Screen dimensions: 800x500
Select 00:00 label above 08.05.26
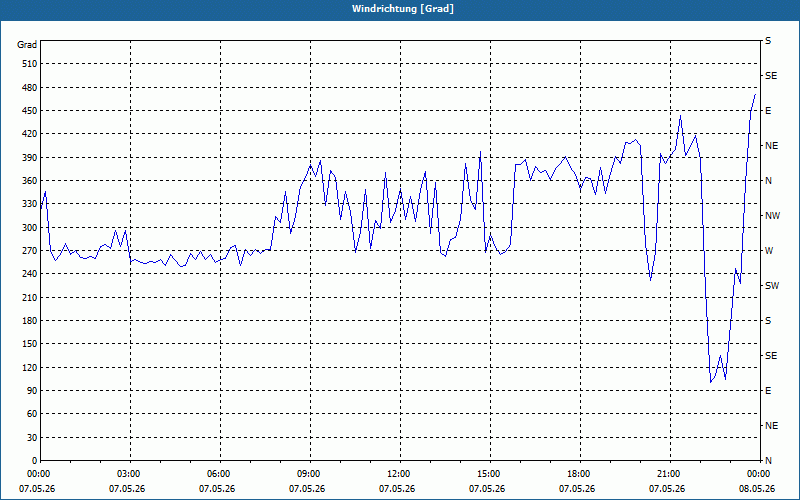758,474
